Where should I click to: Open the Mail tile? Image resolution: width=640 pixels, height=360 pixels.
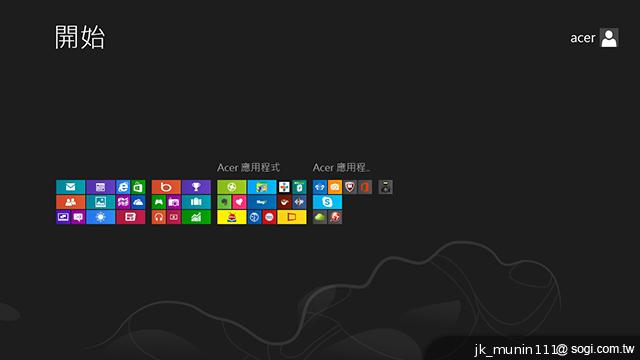(71, 187)
